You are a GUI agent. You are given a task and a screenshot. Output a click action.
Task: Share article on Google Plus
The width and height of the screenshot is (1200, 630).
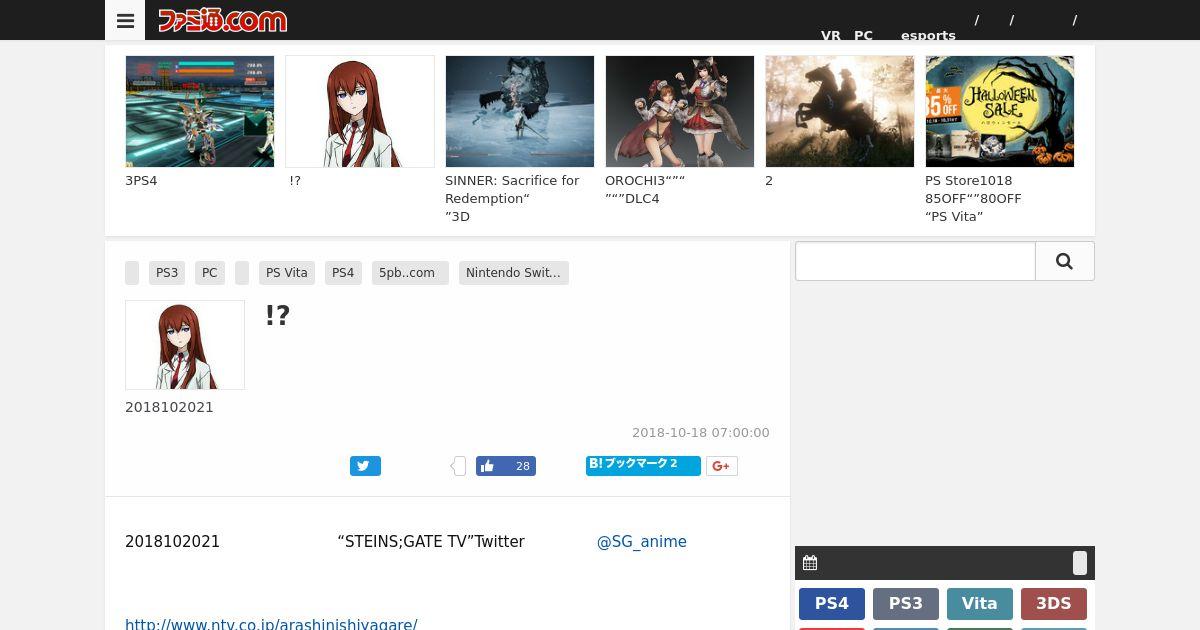(x=722, y=466)
